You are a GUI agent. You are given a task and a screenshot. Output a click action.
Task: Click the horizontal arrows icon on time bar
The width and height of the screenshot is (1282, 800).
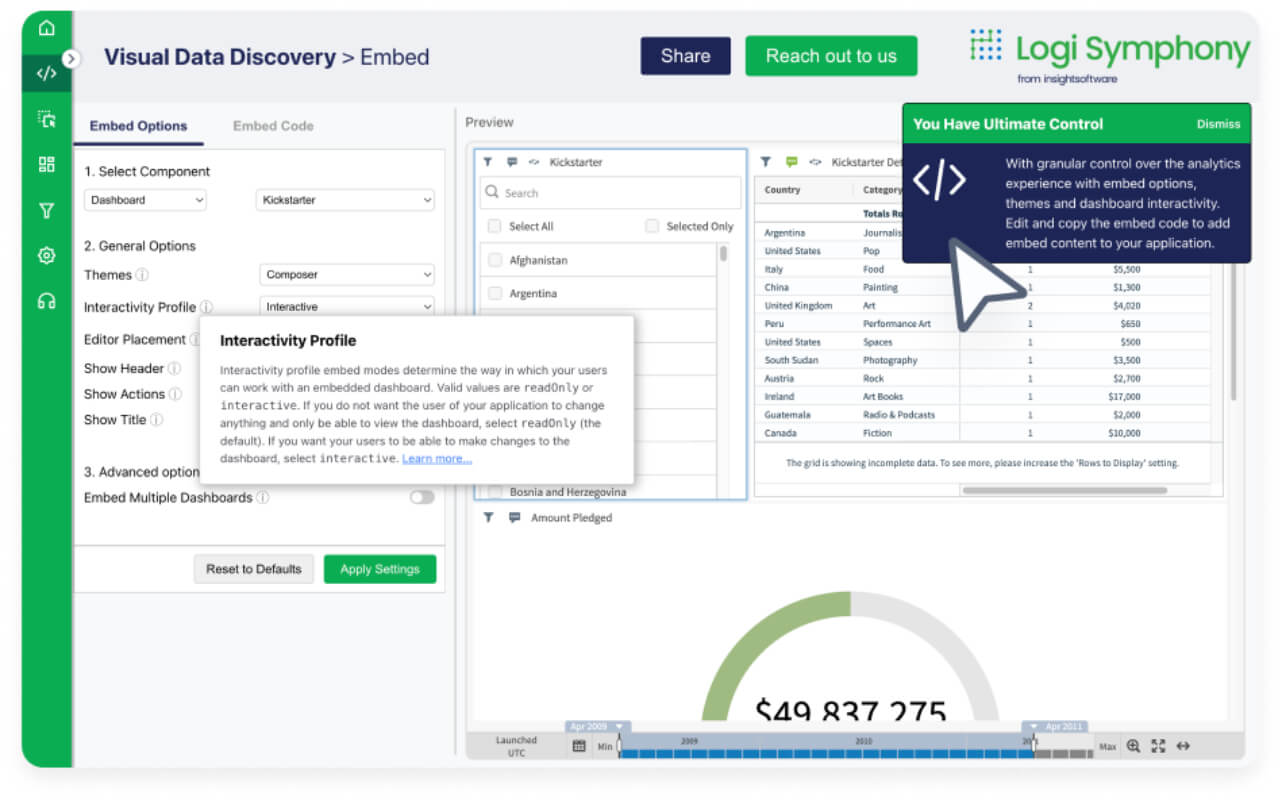coord(1183,746)
